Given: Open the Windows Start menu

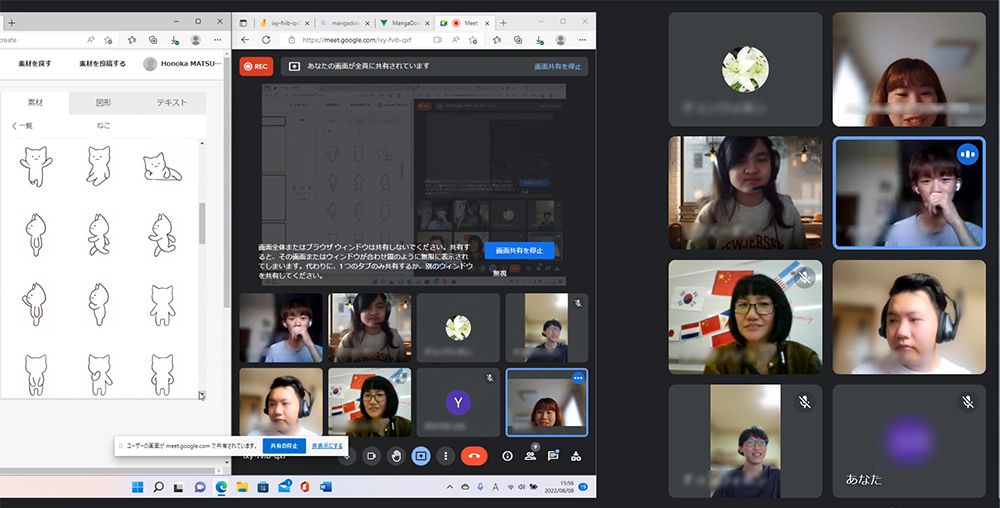Looking at the screenshot, I should (x=137, y=487).
